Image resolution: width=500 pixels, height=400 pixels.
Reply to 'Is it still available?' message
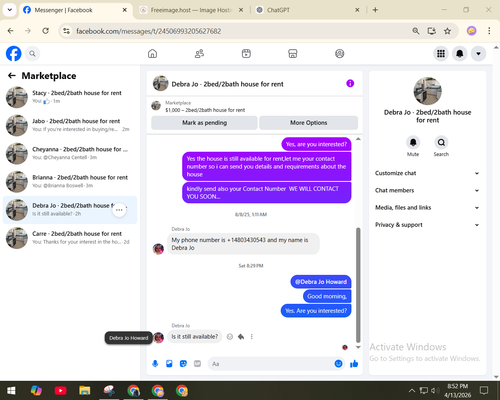(241, 337)
